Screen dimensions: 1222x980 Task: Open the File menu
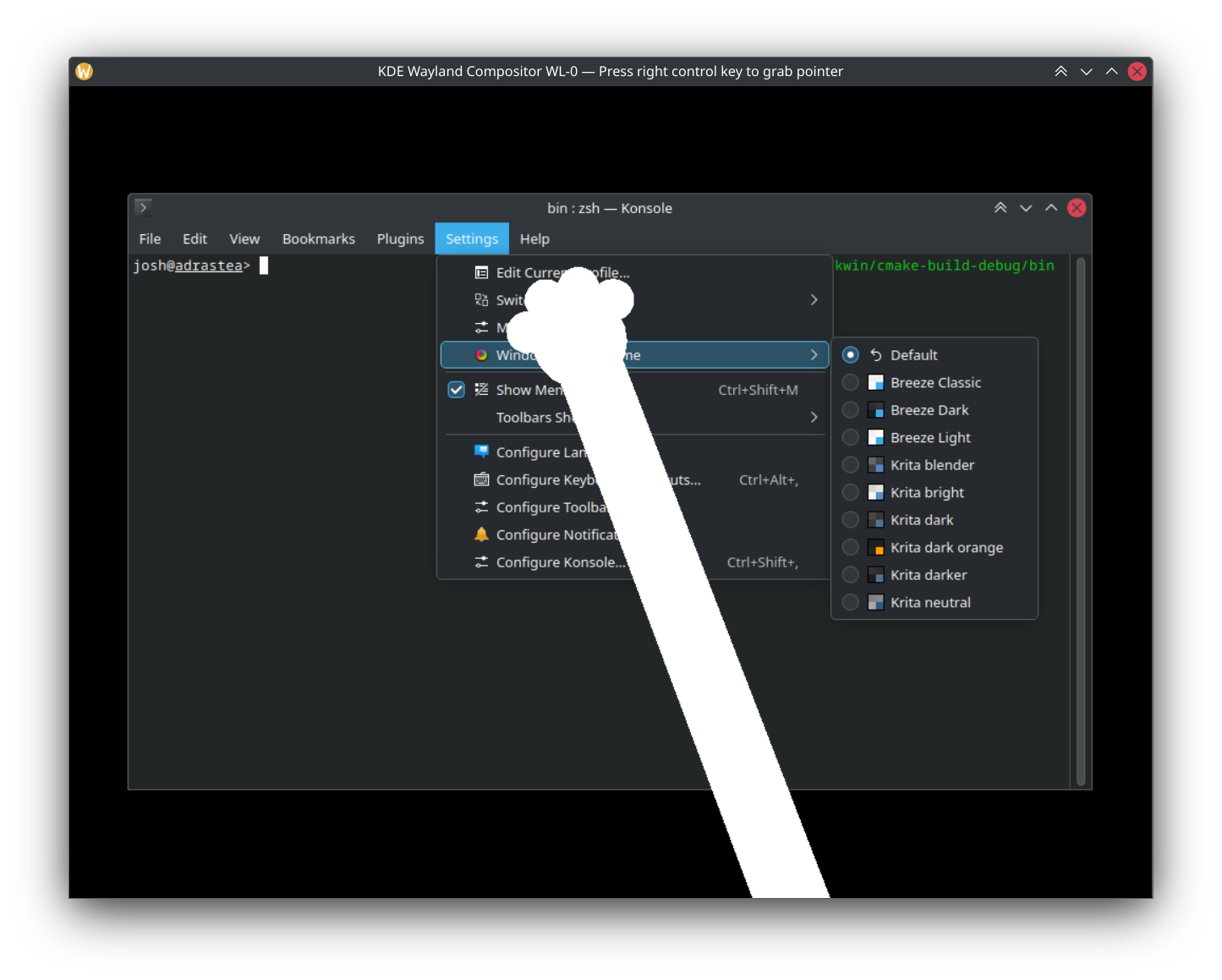150,238
